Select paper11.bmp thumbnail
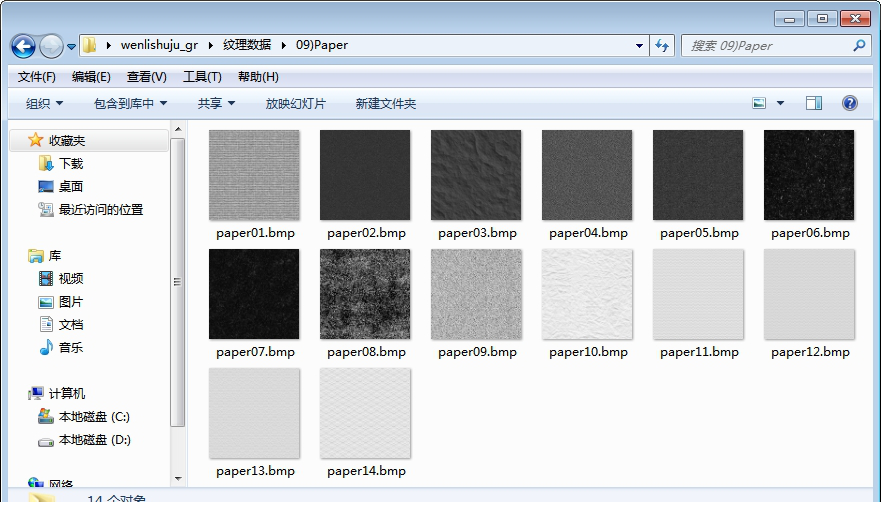 tap(698, 294)
